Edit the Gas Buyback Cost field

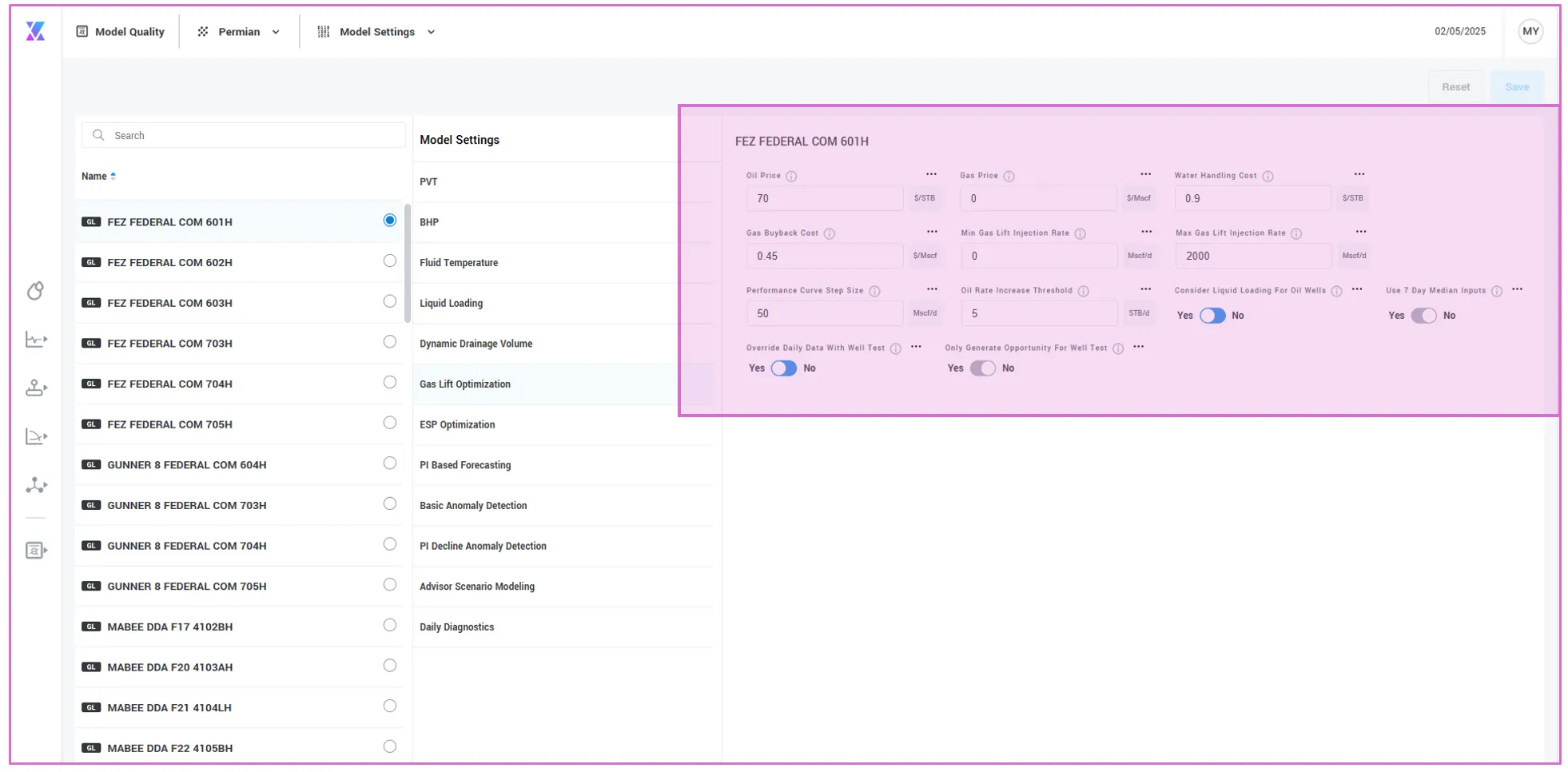point(825,256)
